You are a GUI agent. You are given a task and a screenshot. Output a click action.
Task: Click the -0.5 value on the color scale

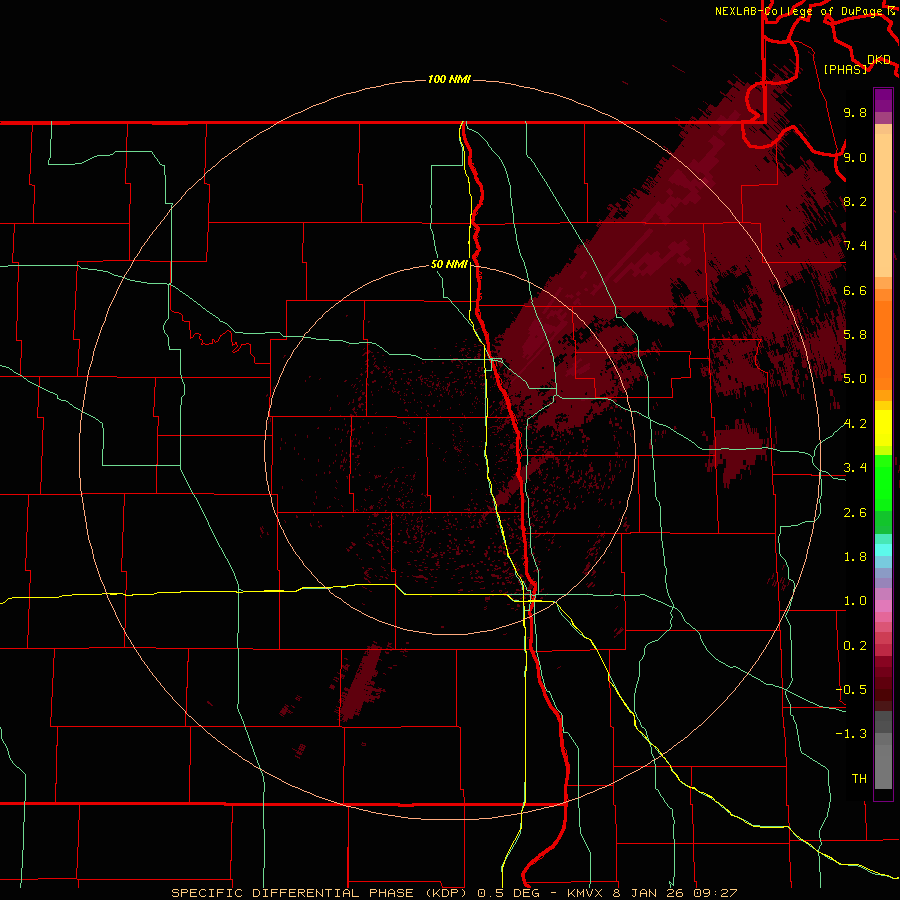click(851, 690)
